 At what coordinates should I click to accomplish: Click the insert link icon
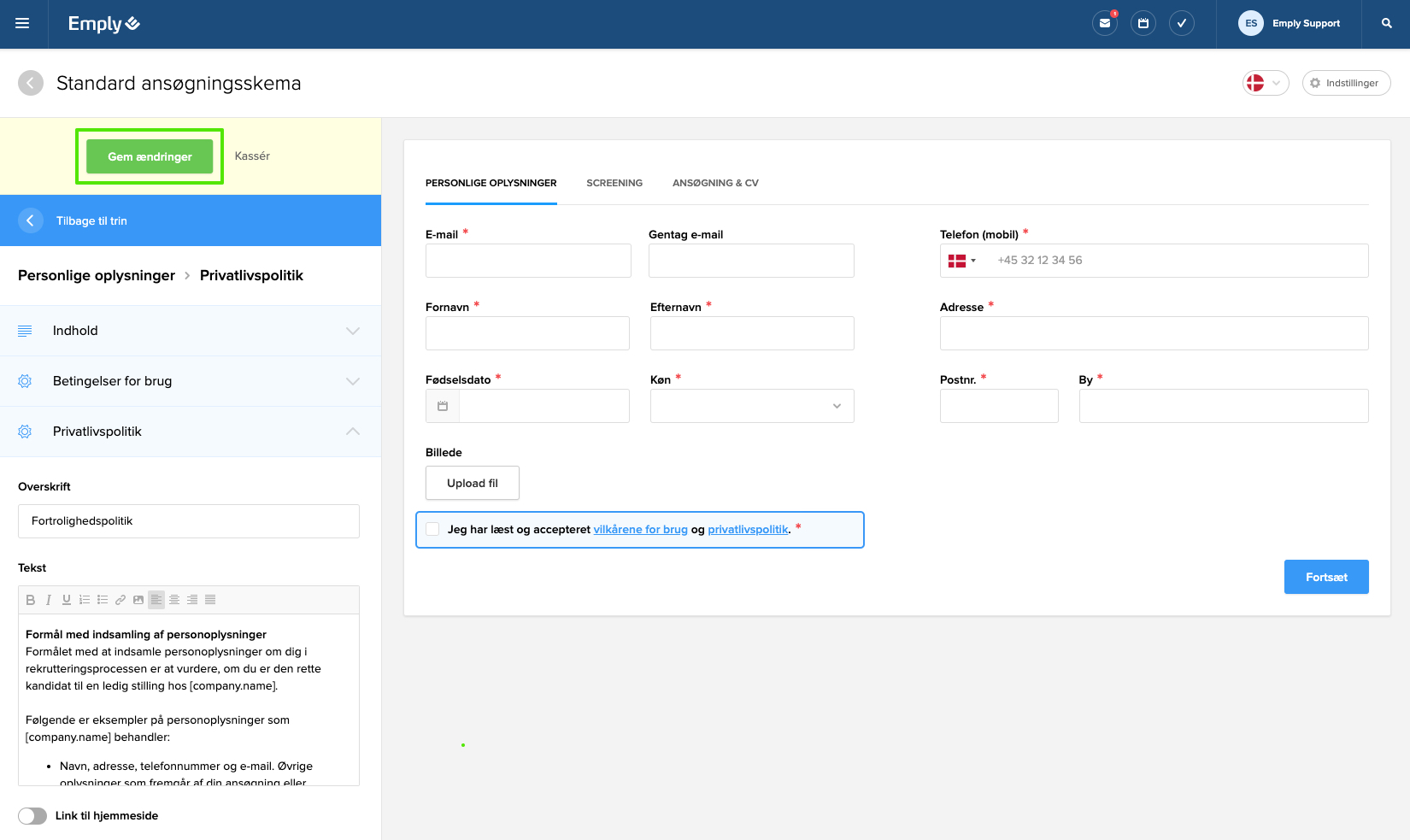(120, 600)
